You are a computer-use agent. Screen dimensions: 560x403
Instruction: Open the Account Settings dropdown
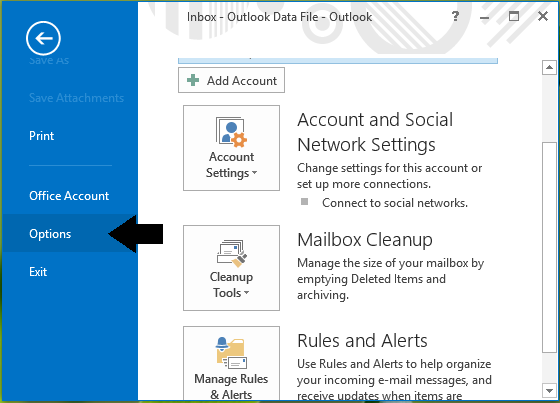[231, 148]
